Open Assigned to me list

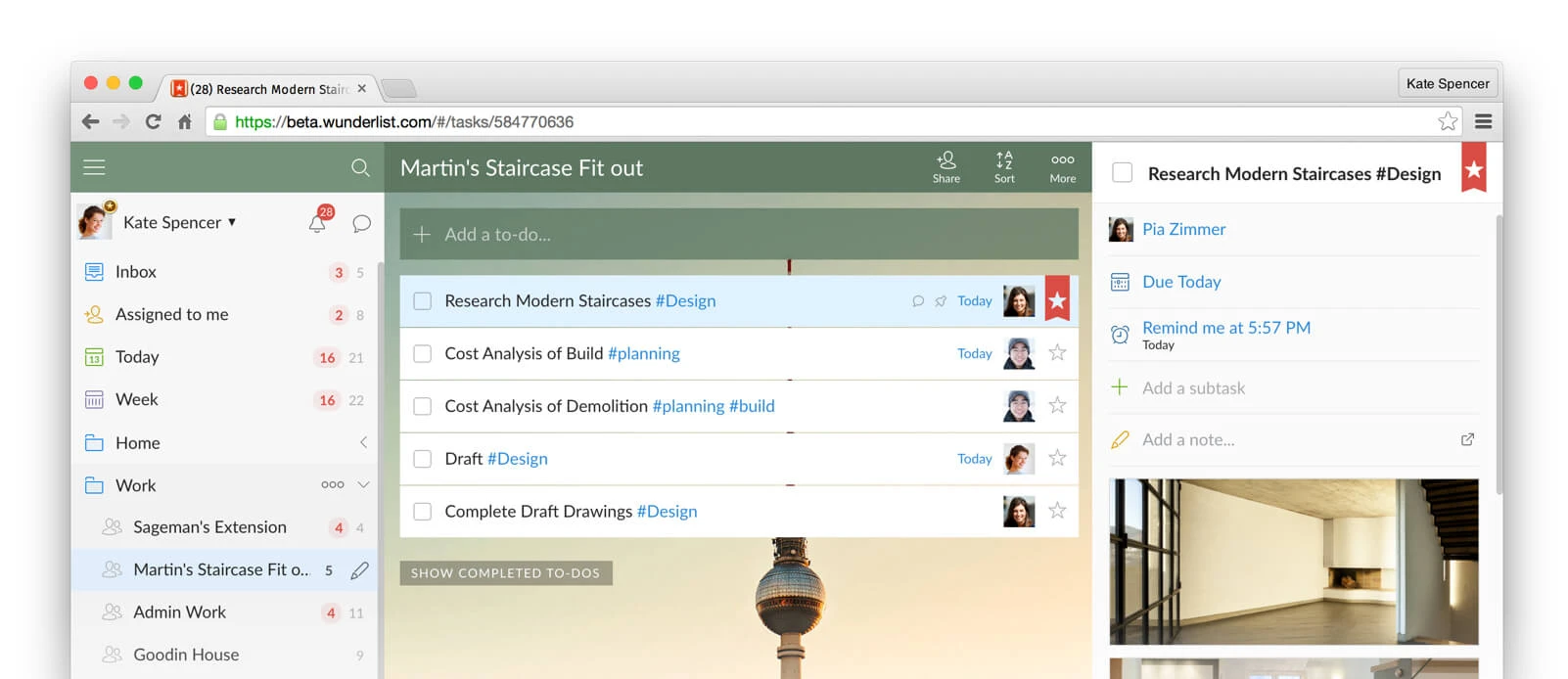224,314
